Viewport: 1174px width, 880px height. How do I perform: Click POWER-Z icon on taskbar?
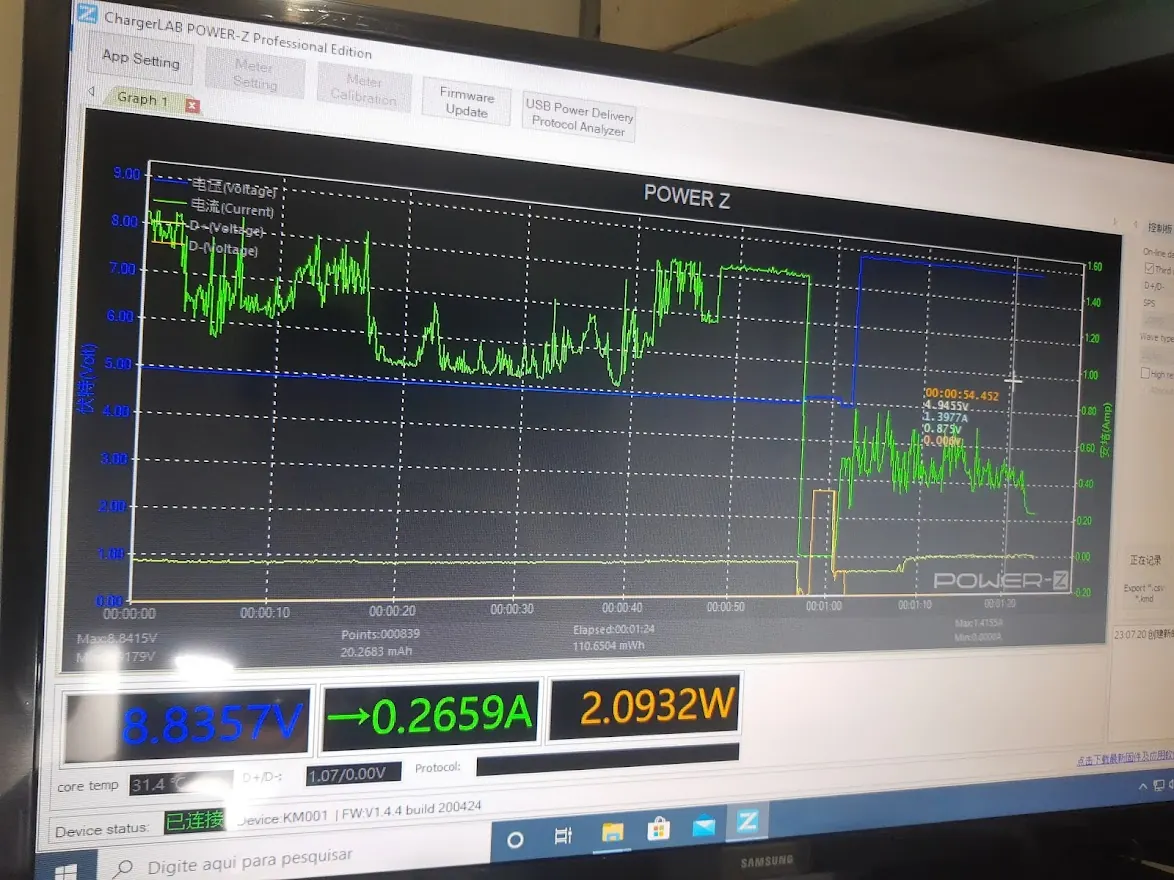click(747, 822)
